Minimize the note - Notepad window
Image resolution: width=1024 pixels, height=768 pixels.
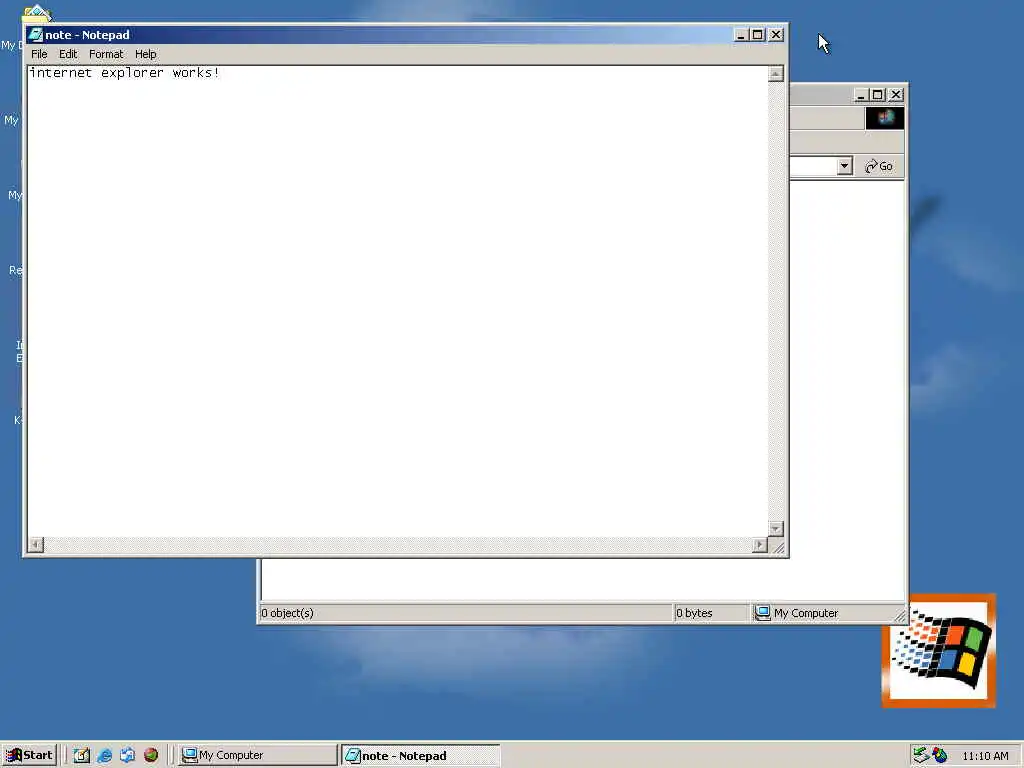pos(740,35)
